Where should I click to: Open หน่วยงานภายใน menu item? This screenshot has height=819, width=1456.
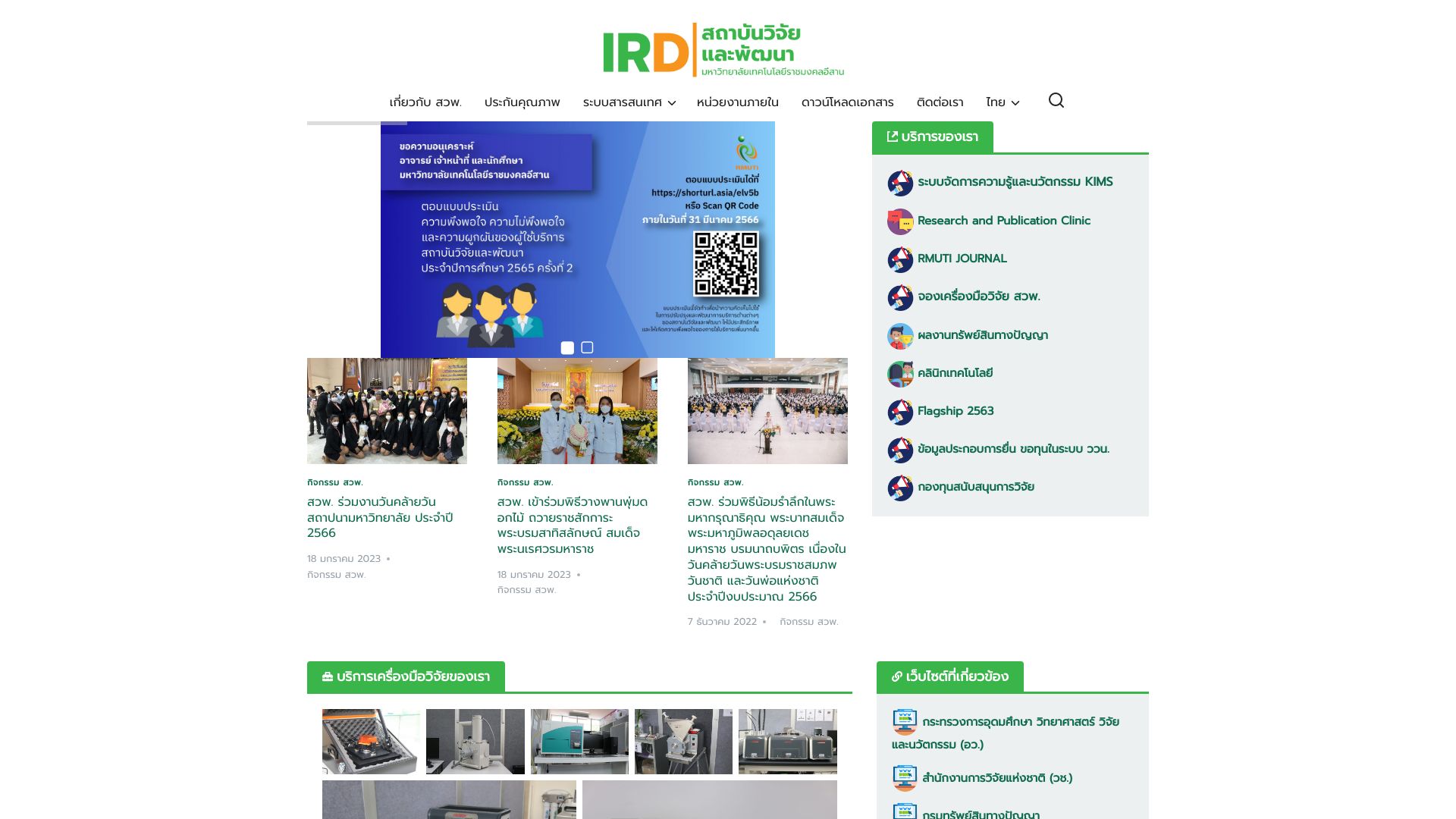tap(737, 102)
